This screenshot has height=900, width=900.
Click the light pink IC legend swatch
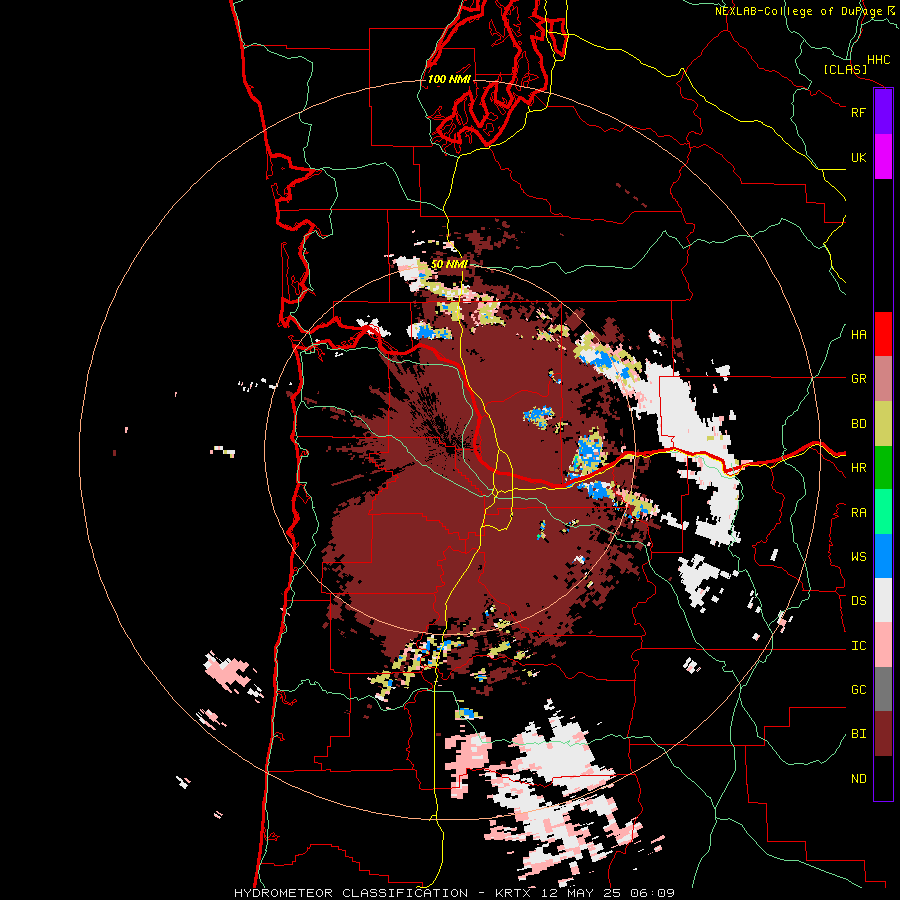(x=883, y=645)
